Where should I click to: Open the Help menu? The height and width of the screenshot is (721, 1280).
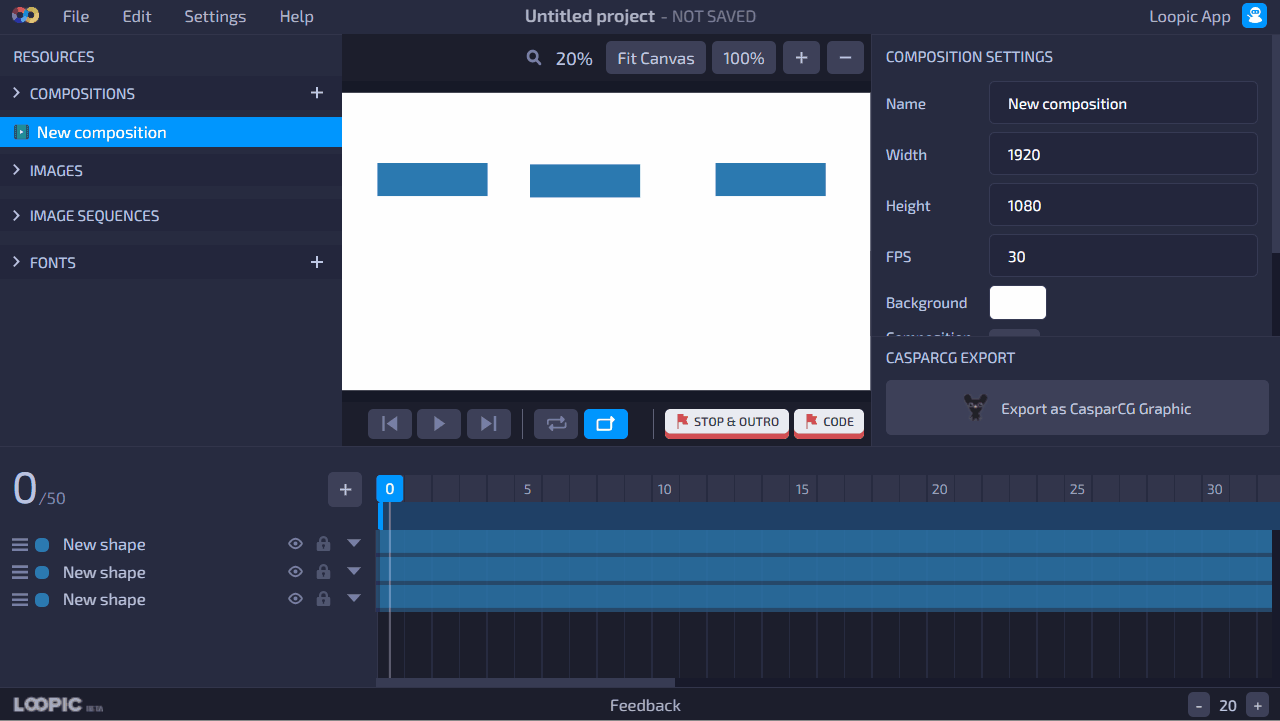coord(296,16)
